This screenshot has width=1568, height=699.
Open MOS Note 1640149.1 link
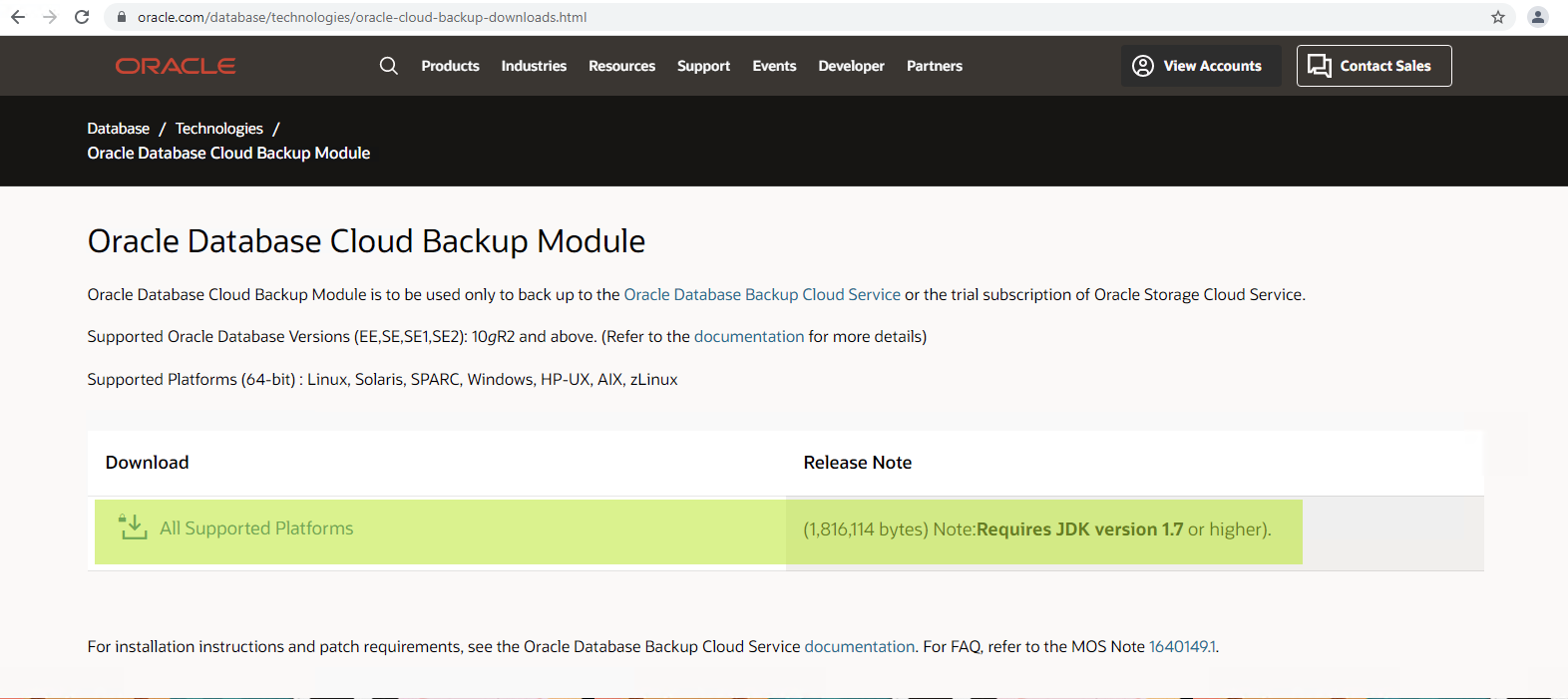(1182, 647)
